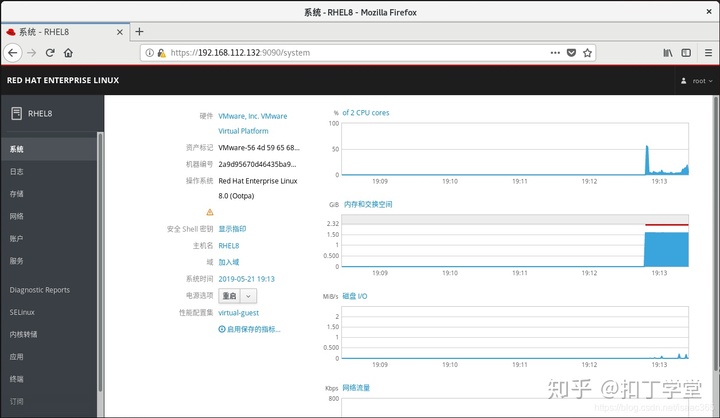Open the Firefox hamburger menu
This screenshot has width=720, height=418.
709,53
